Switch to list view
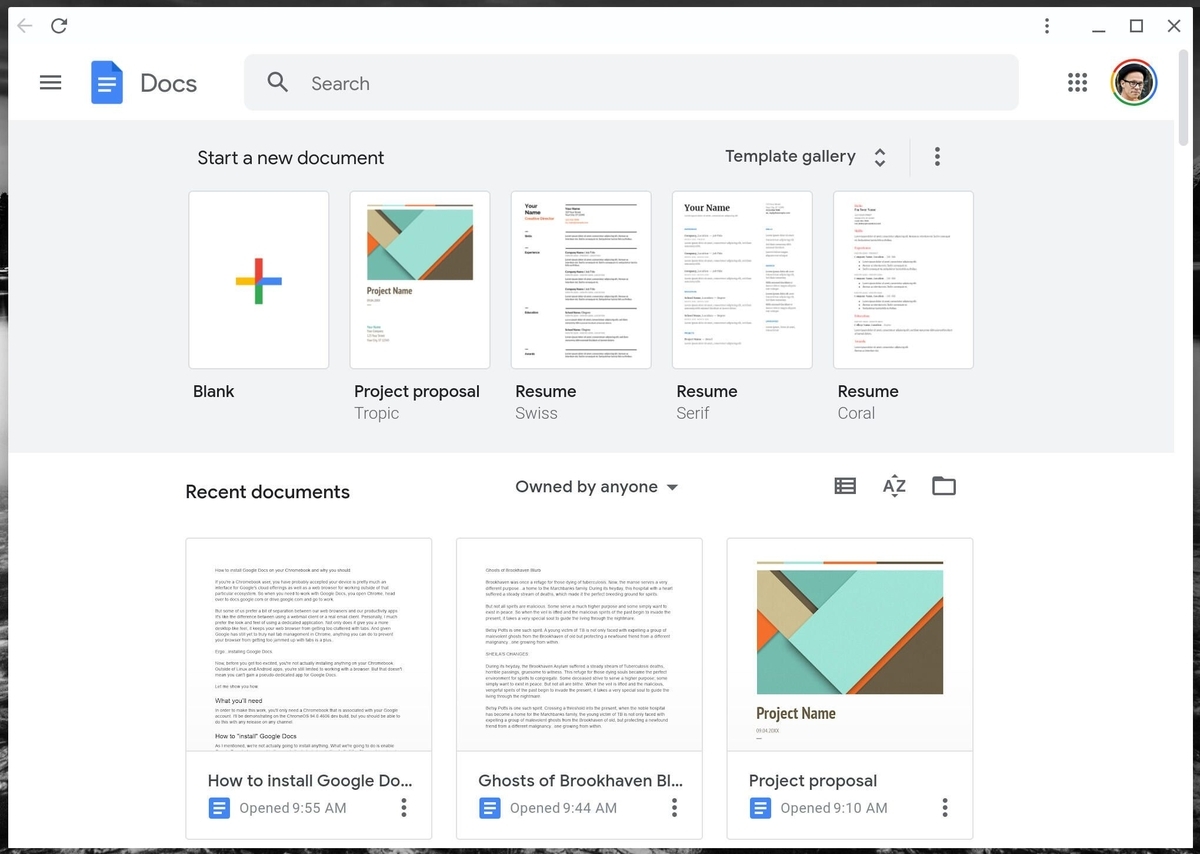The image size is (1200, 854). tap(845, 486)
